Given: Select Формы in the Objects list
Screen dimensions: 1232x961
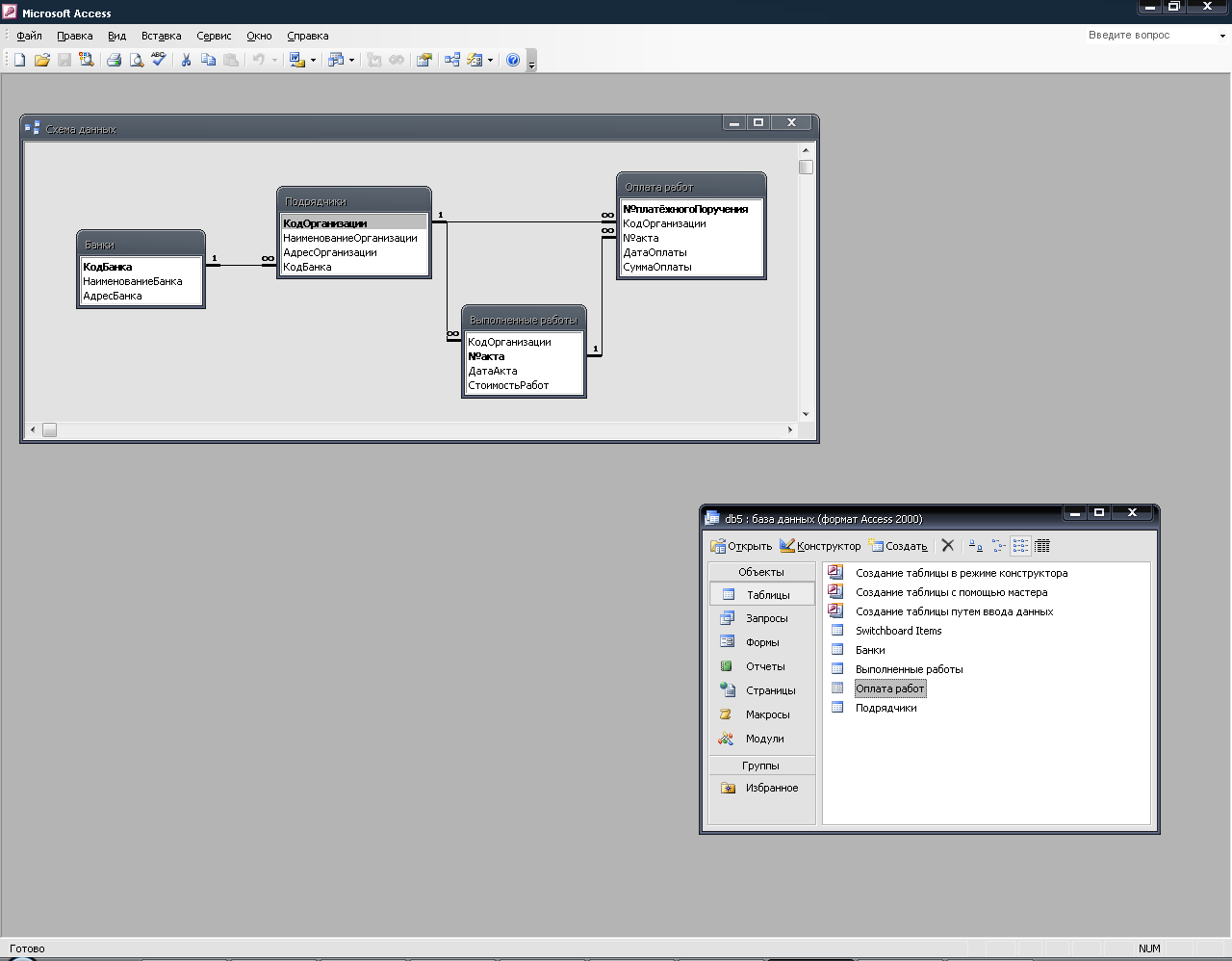Looking at the screenshot, I should tap(762, 642).
